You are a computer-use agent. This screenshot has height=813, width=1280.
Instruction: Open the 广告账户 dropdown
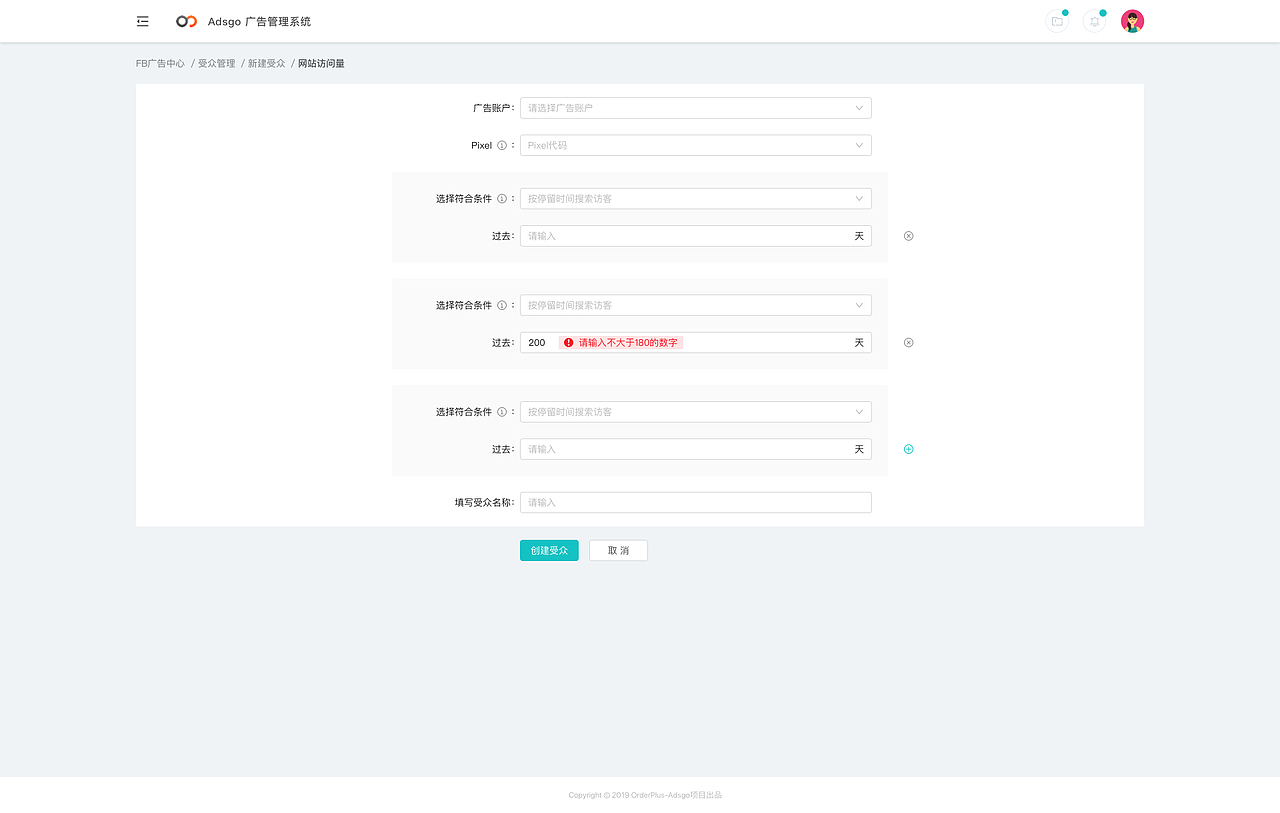[696, 108]
